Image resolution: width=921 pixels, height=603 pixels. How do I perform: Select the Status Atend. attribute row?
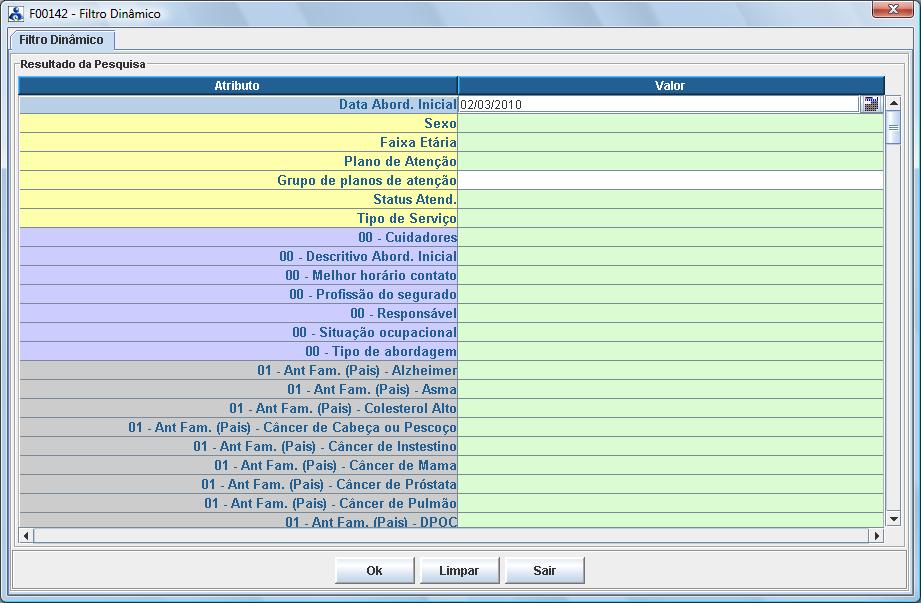[x=238, y=199]
